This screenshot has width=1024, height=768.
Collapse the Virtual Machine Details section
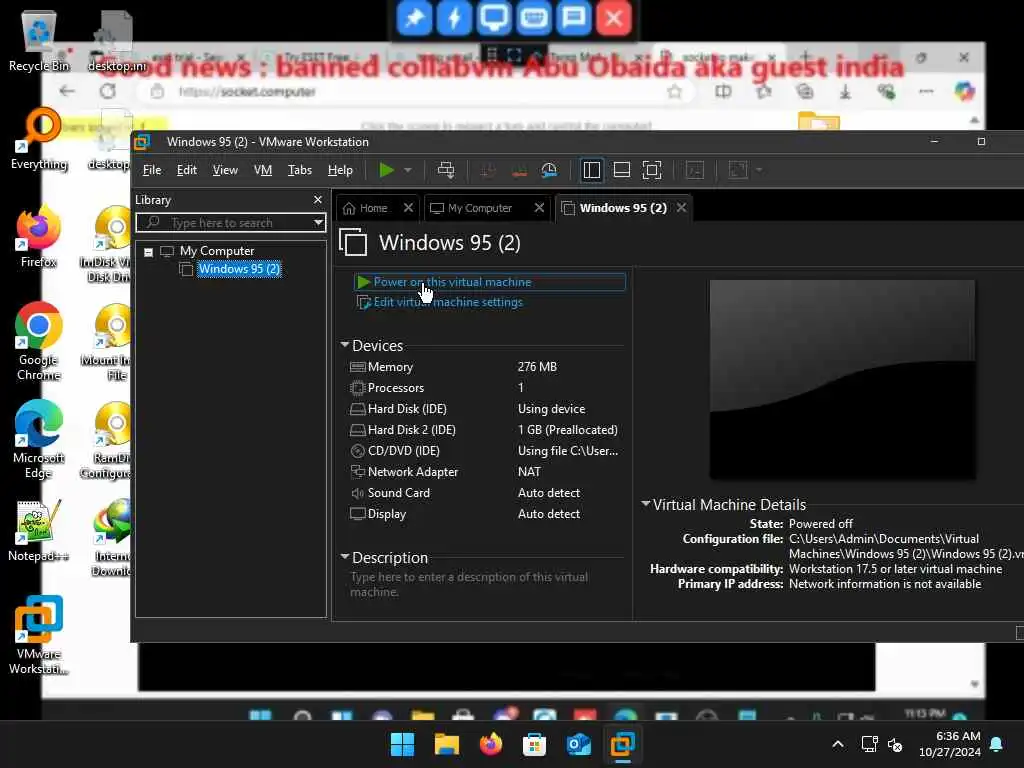645,504
